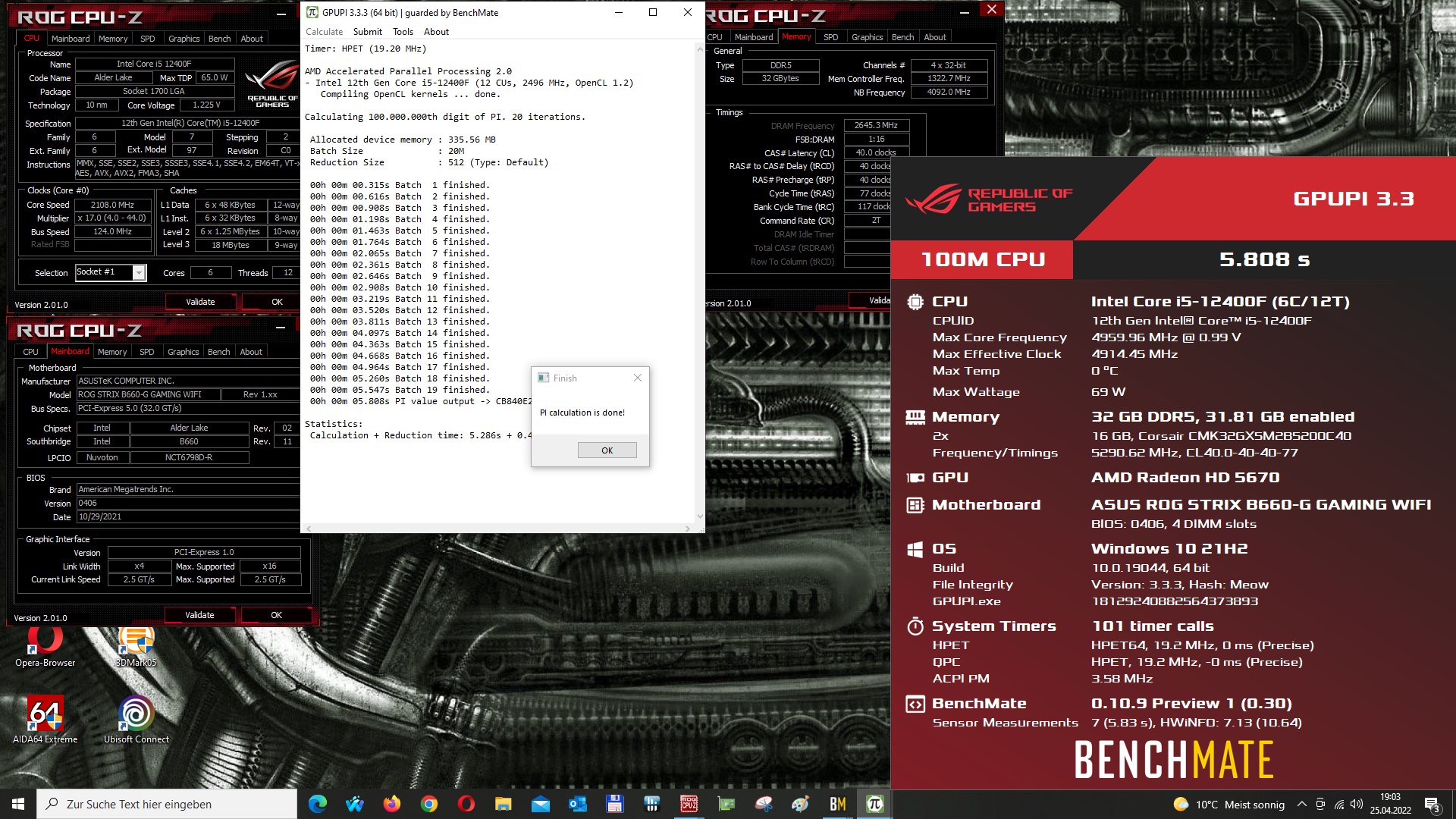This screenshot has width=1456, height=819.
Task: Click the ROG STRIX B660-G GAMING WIFI model field
Action: pos(148,394)
